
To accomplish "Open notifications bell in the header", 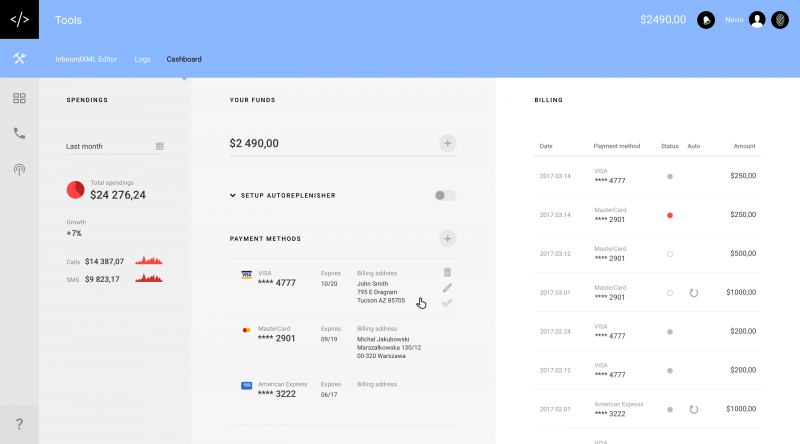I will coord(706,20).
